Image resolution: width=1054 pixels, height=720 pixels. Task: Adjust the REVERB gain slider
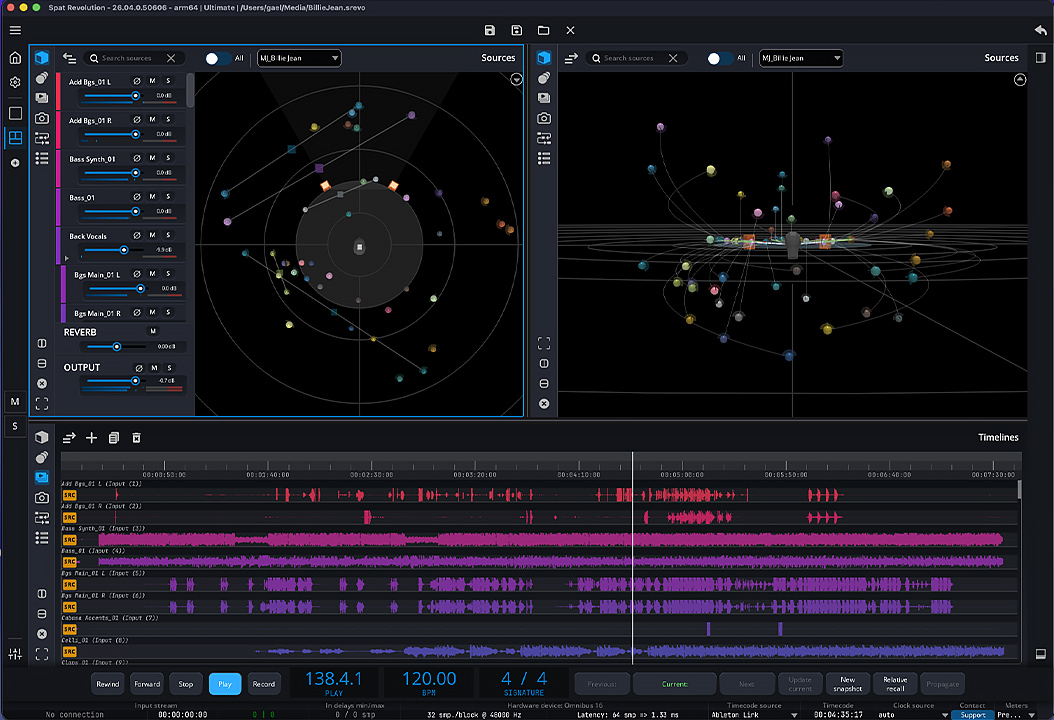117,346
